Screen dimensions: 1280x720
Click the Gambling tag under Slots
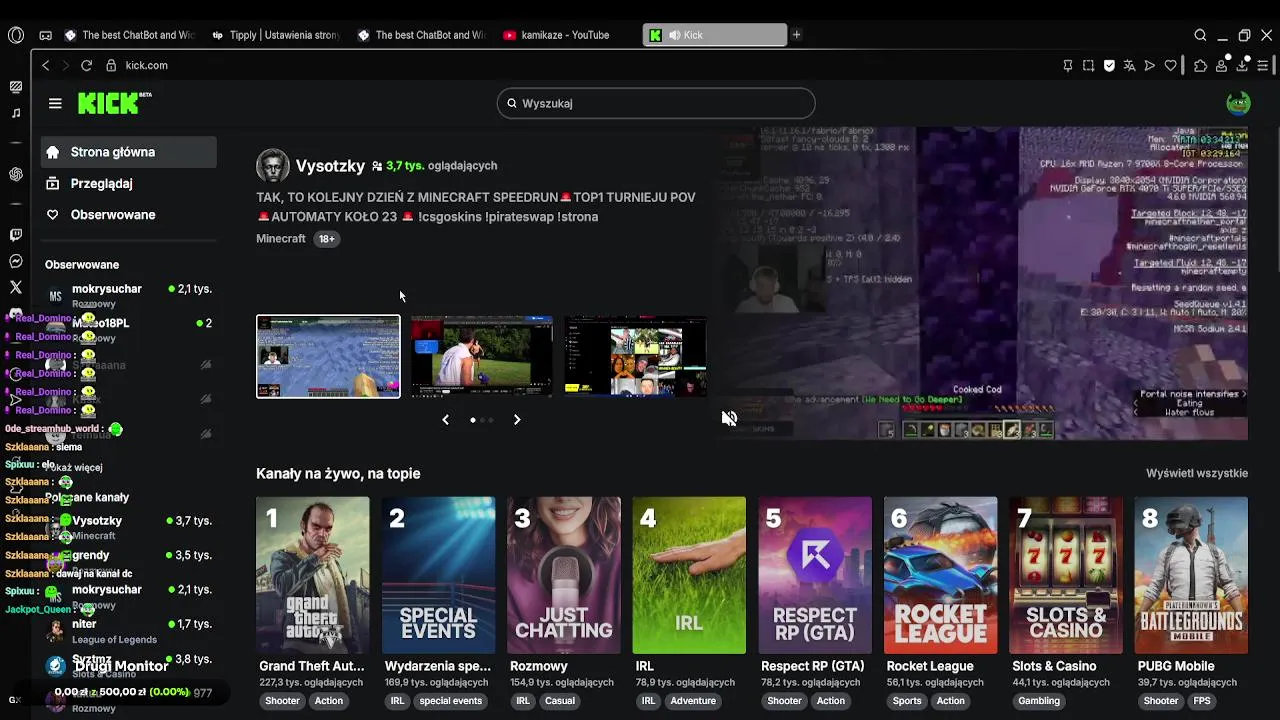click(1039, 701)
